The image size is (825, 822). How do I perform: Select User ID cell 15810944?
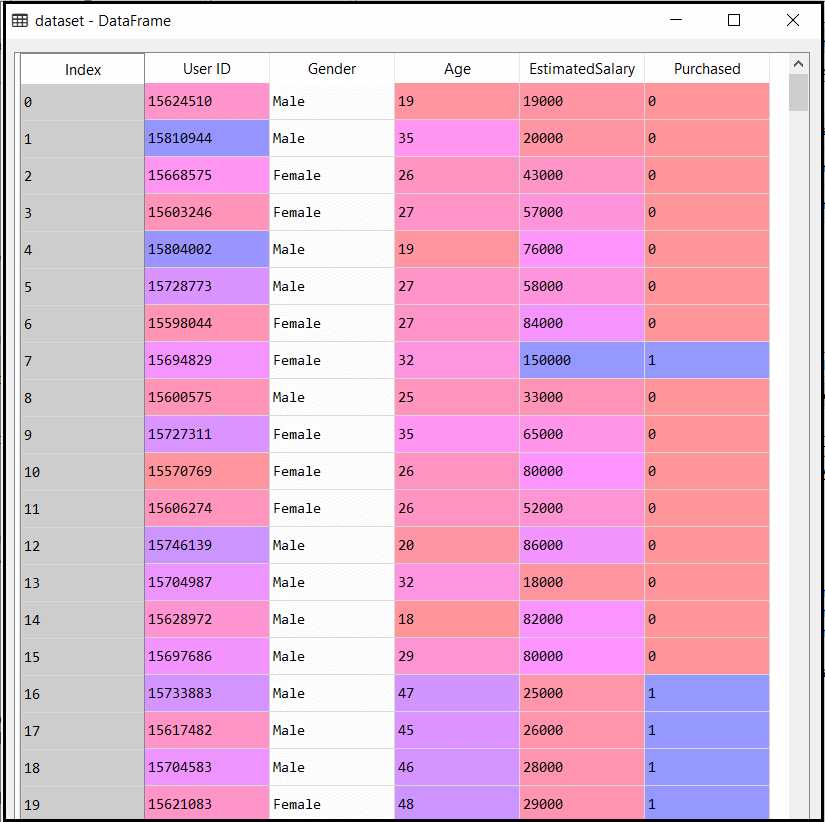point(207,138)
